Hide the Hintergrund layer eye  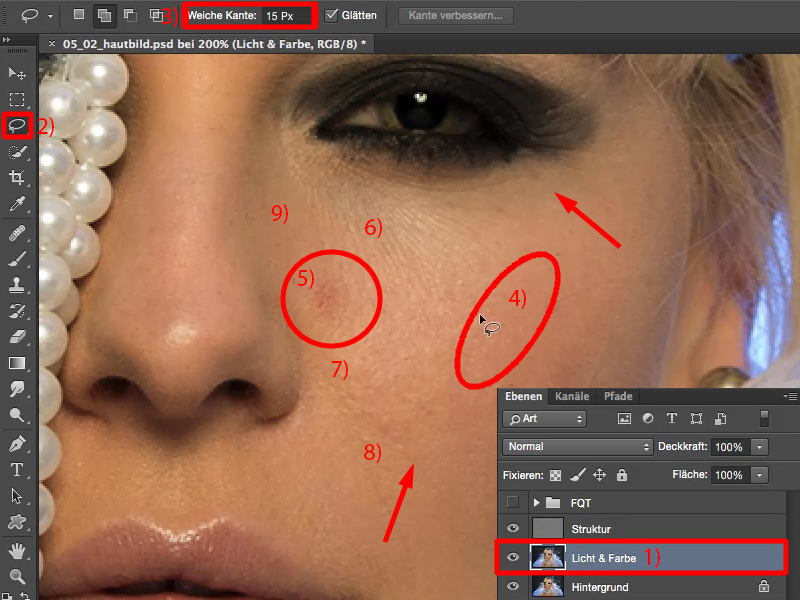pos(513,586)
